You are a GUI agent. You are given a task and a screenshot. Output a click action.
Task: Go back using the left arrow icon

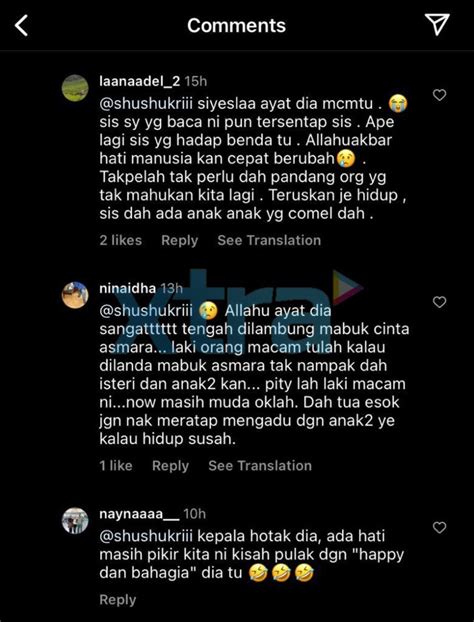[21, 25]
